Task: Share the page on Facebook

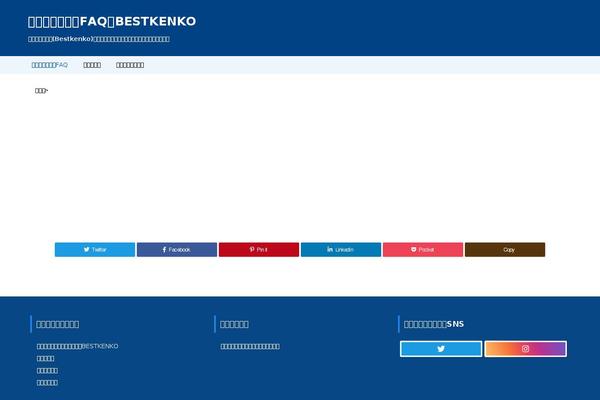Action: (177, 250)
